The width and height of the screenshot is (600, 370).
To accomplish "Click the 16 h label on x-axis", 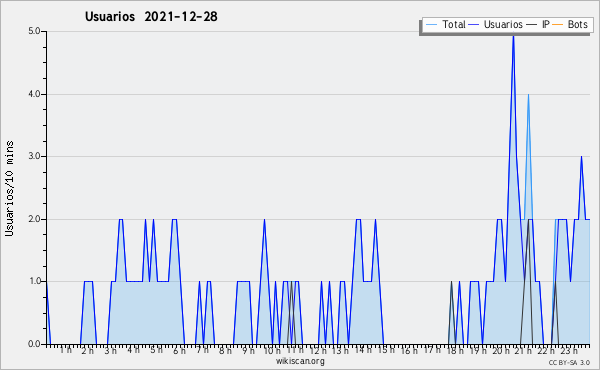I will [409, 350].
